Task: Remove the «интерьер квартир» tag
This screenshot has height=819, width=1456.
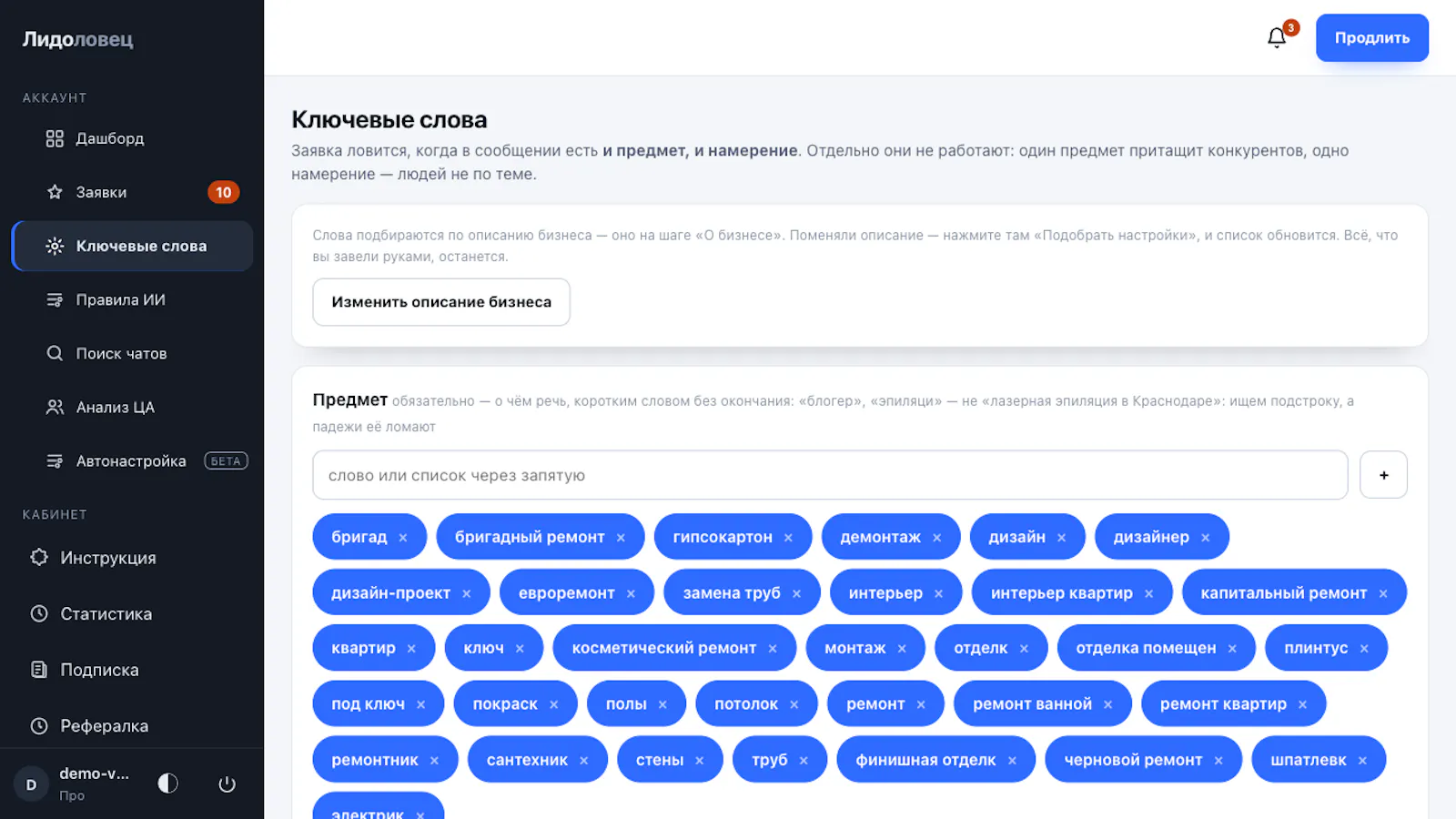Action: coord(1149,593)
